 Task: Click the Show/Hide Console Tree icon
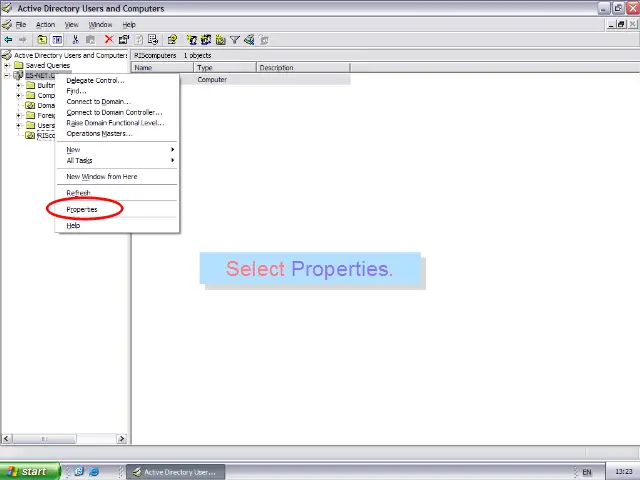click(57, 40)
